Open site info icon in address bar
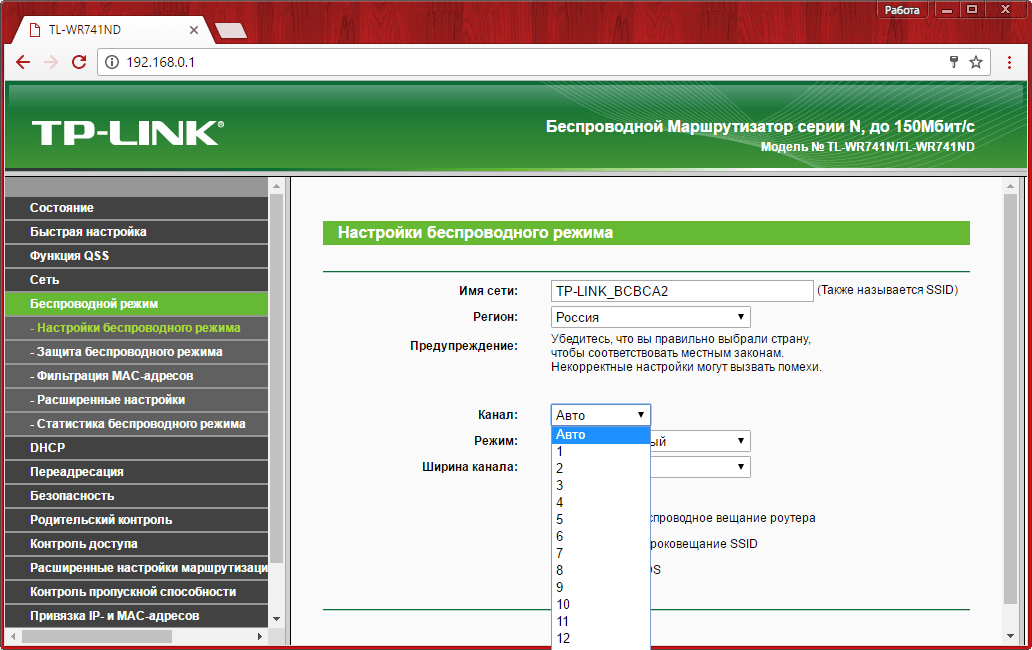The height and width of the screenshot is (650, 1032). 112,62
